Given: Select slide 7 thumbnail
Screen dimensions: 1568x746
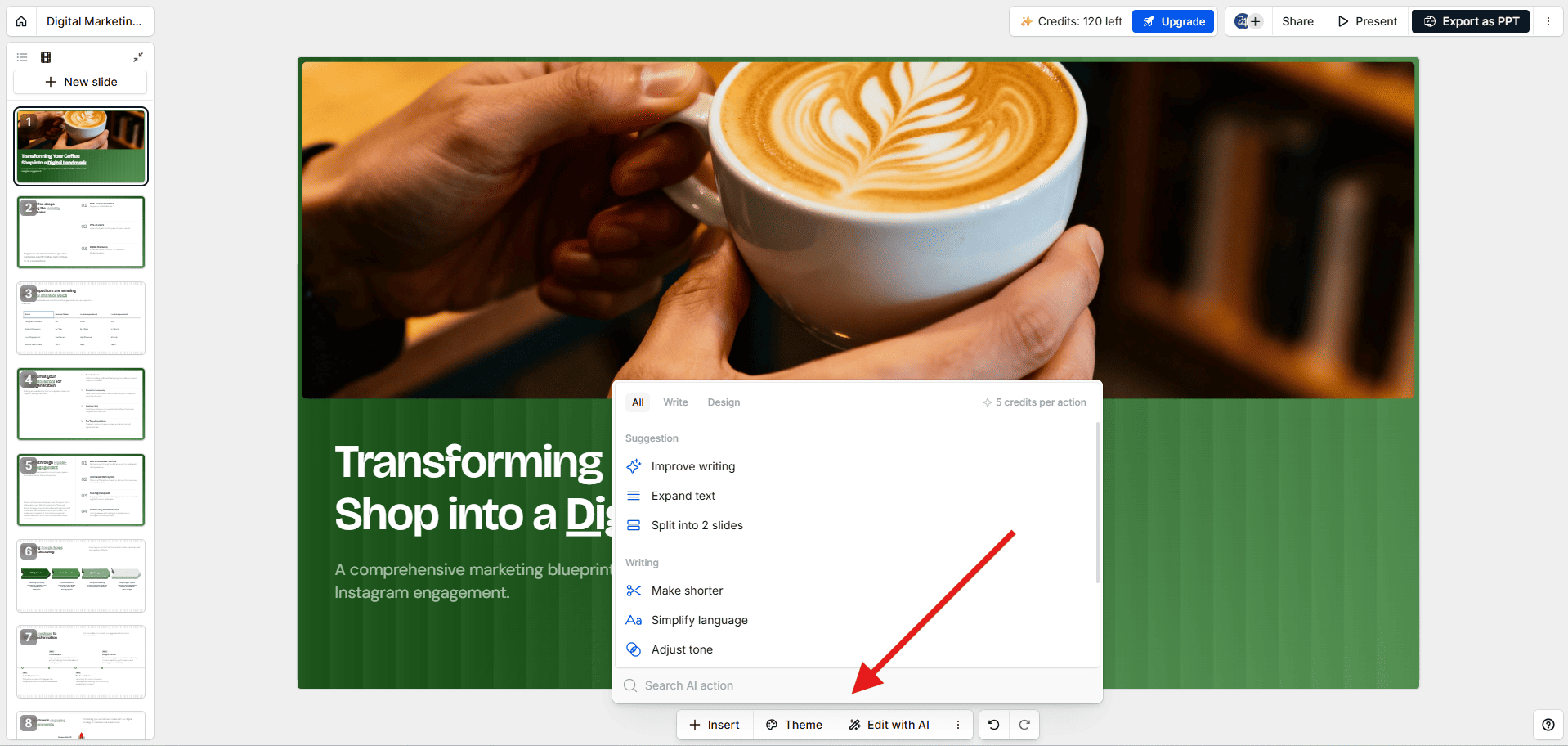Looking at the screenshot, I should pyautogui.click(x=81, y=662).
